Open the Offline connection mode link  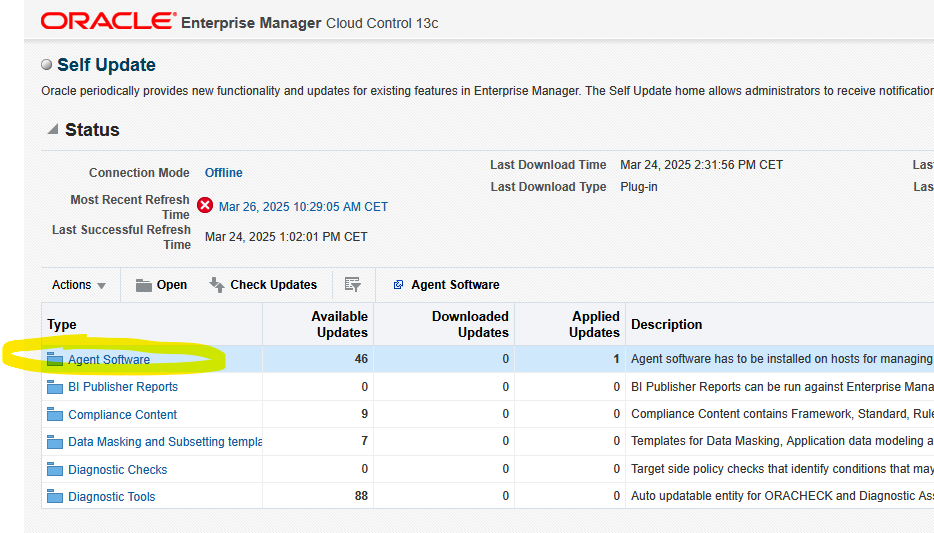pyautogui.click(x=223, y=173)
